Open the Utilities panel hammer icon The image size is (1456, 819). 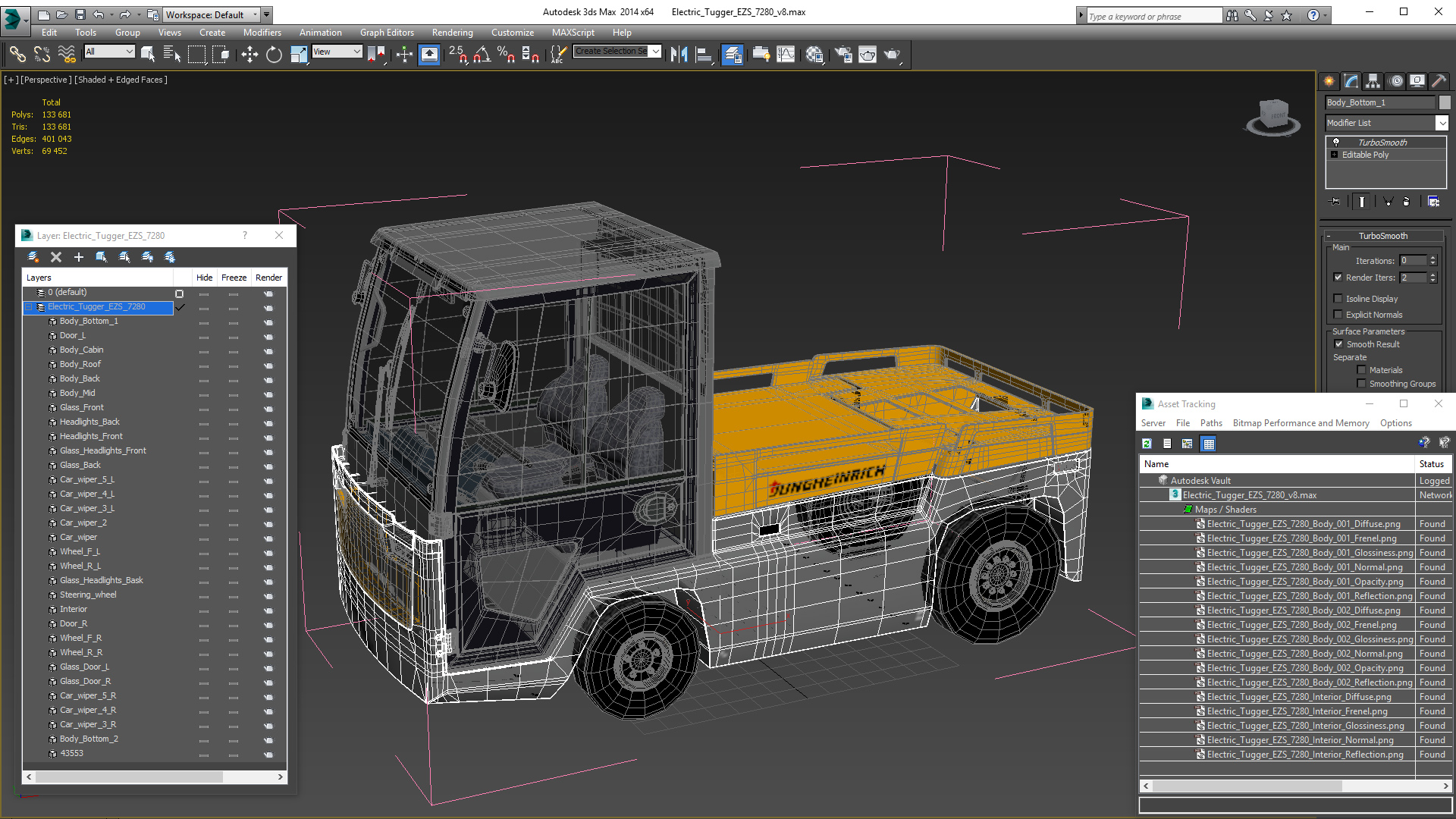(1439, 81)
